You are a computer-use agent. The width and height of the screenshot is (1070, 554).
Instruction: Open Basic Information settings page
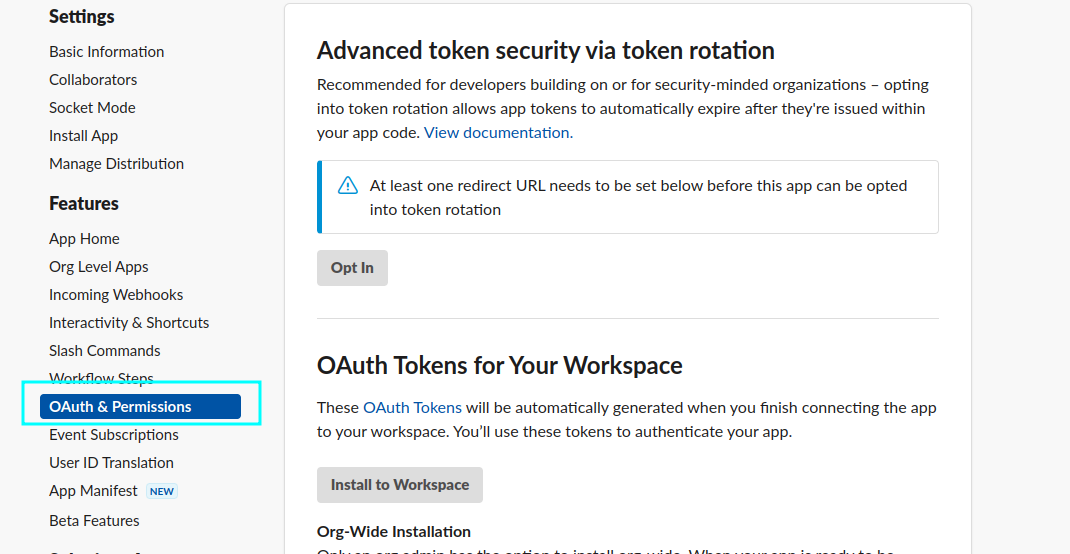click(106, 52)
